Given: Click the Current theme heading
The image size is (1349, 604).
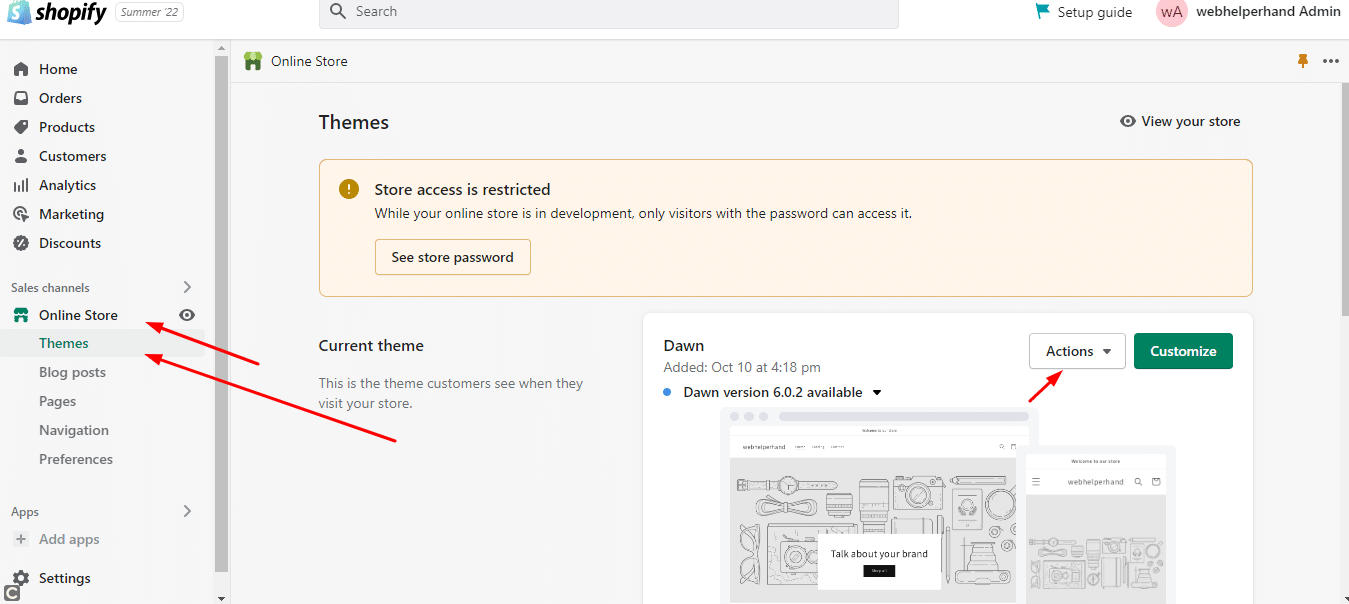Looking at the screenshot, I should 371,346.
